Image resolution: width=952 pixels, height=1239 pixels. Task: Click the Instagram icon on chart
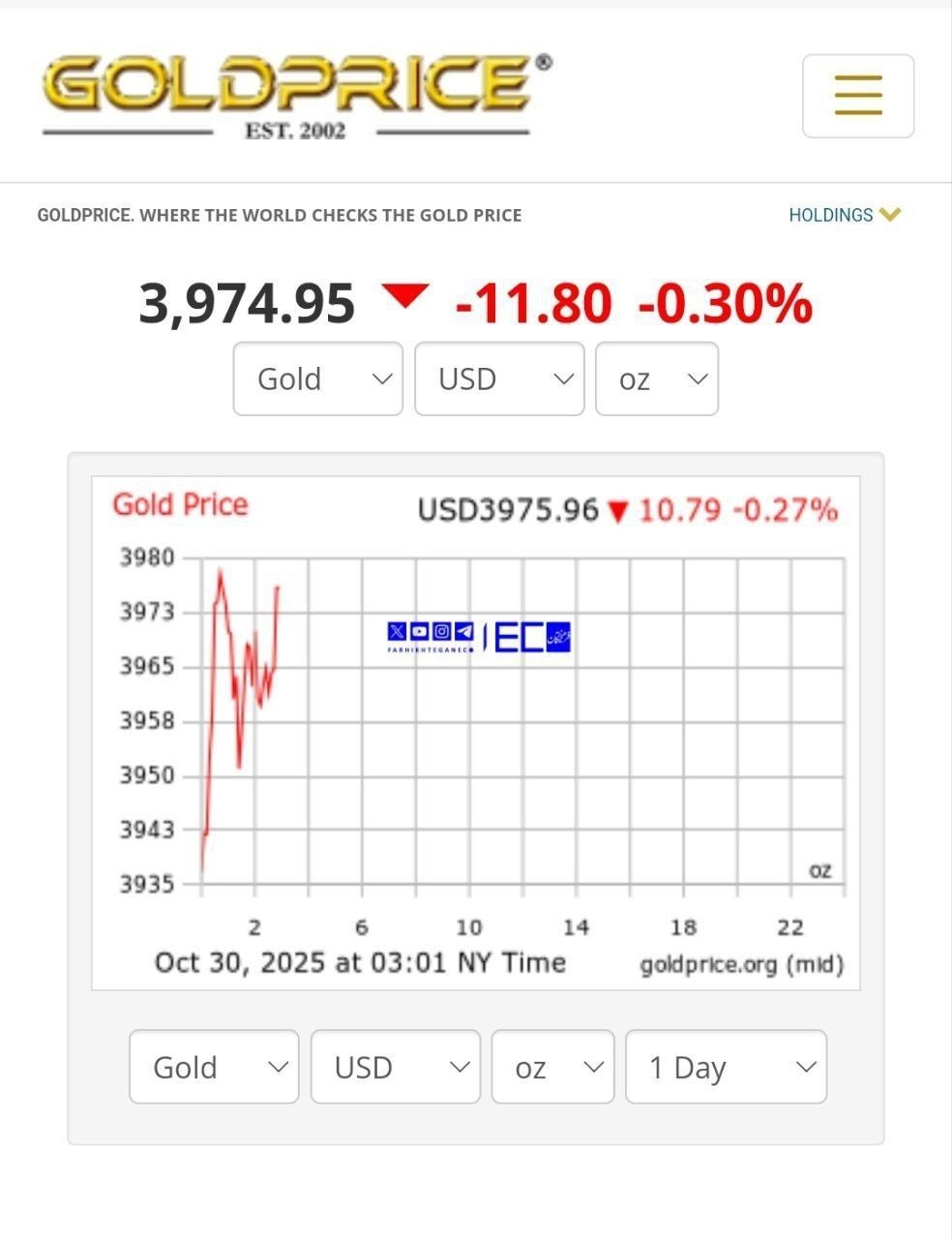tap(442, 632)
